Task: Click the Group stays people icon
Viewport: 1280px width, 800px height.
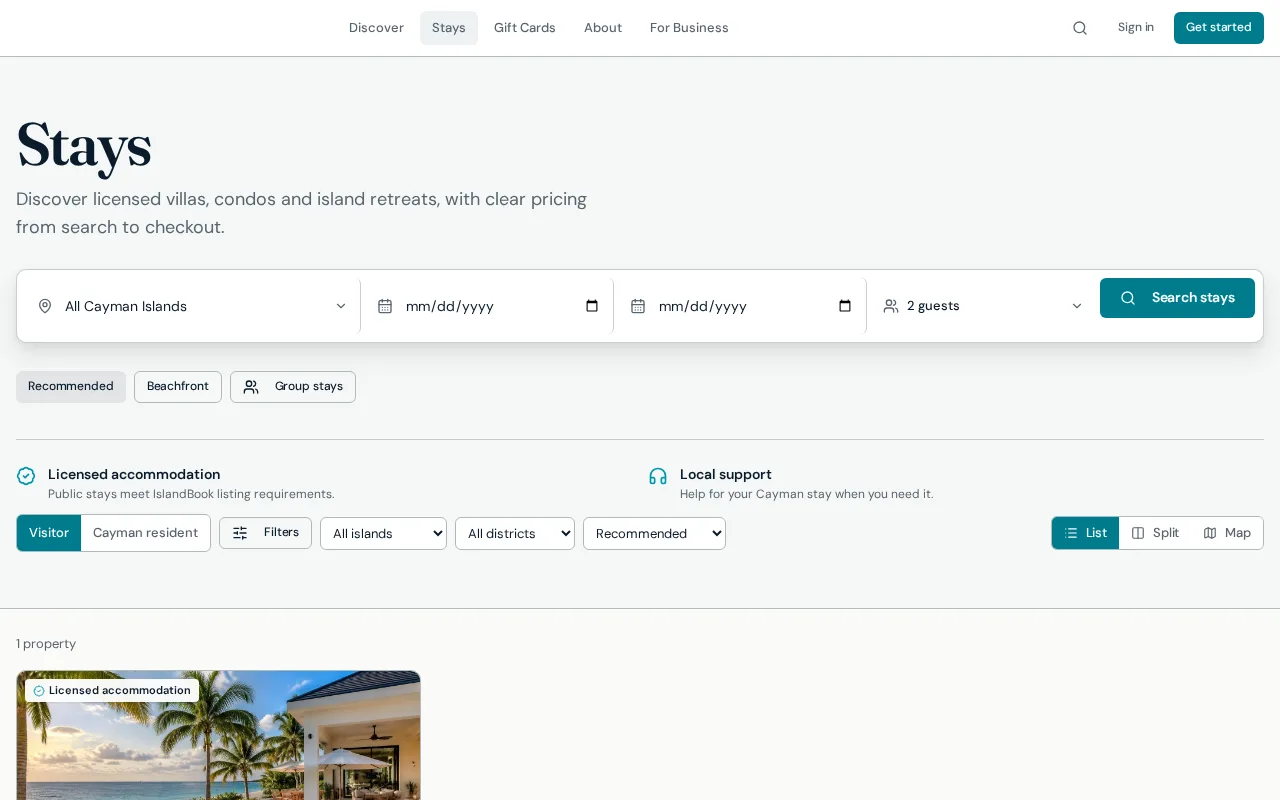Action: pos(251,387)
